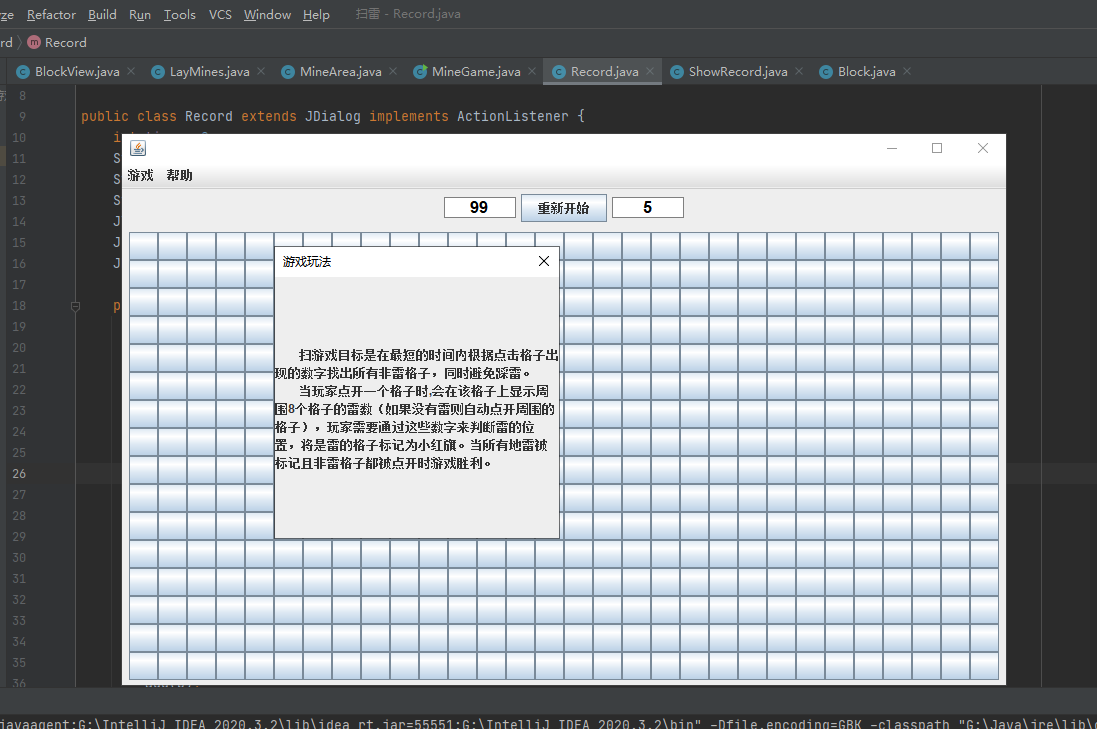Close the LayMines.java tab
The width and height of the screenshot is (1097, 729).
pyautogui.click(x=261, y=71)
